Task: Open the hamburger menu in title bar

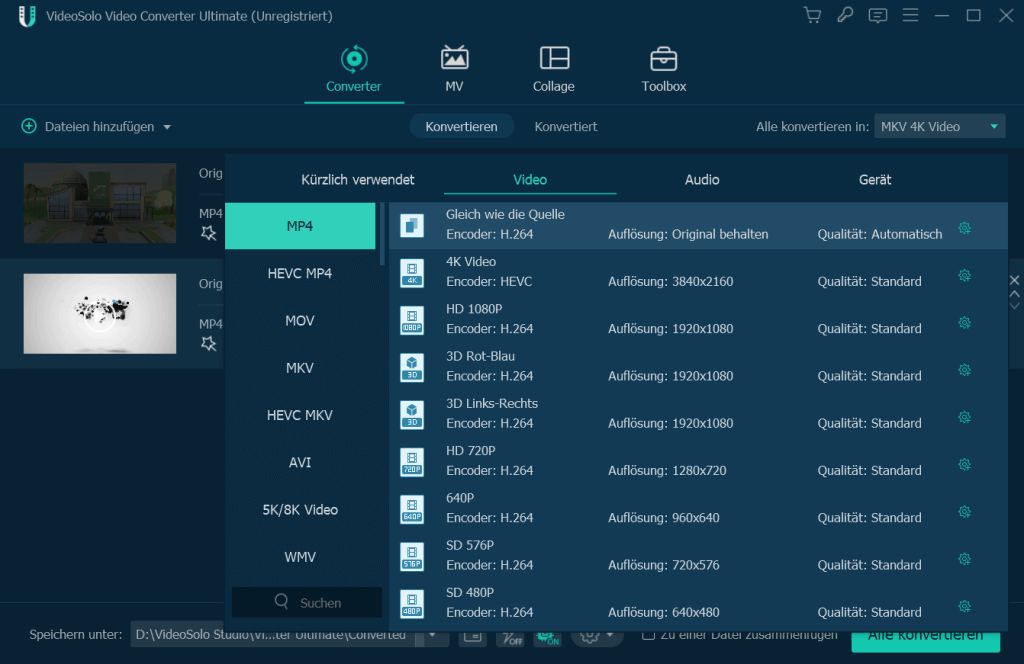Action: pyautogui.click(x=910, y=15)
